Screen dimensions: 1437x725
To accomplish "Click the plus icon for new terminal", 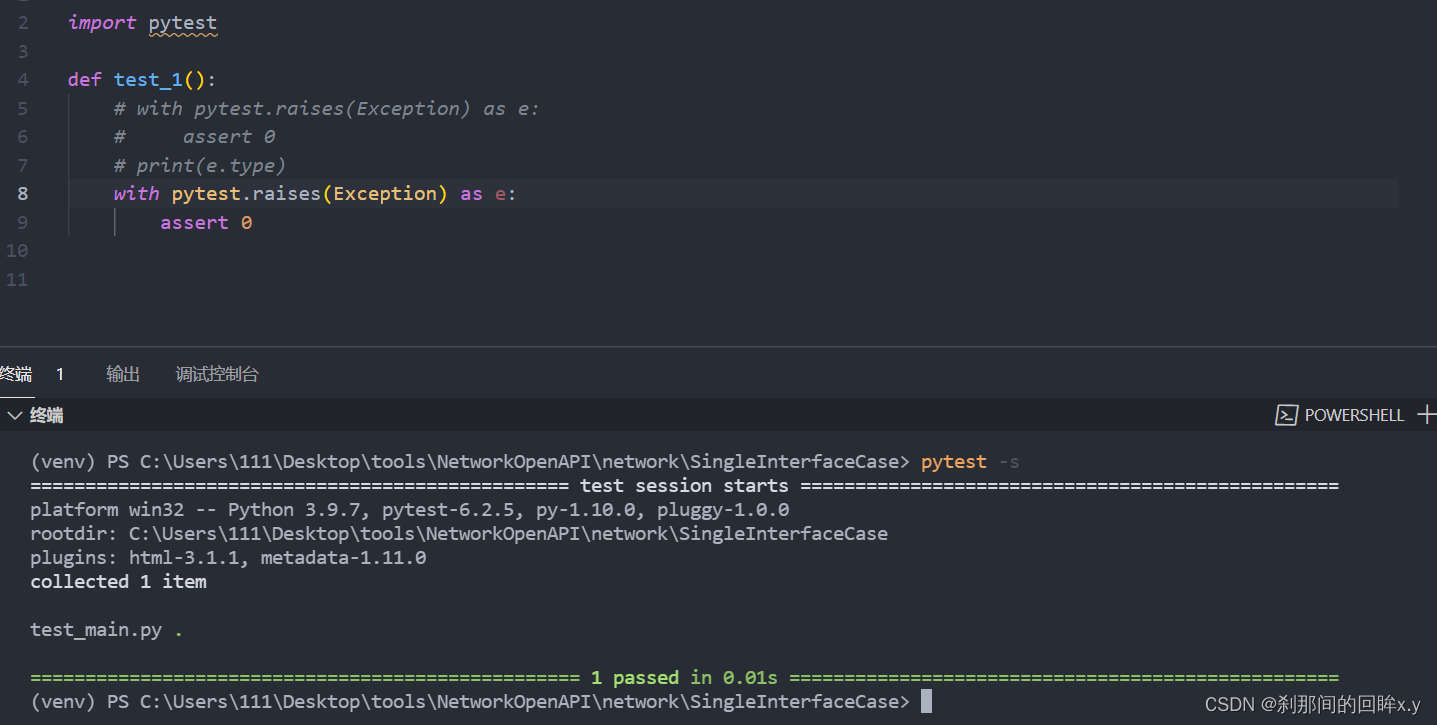I will pos(1427,414).
